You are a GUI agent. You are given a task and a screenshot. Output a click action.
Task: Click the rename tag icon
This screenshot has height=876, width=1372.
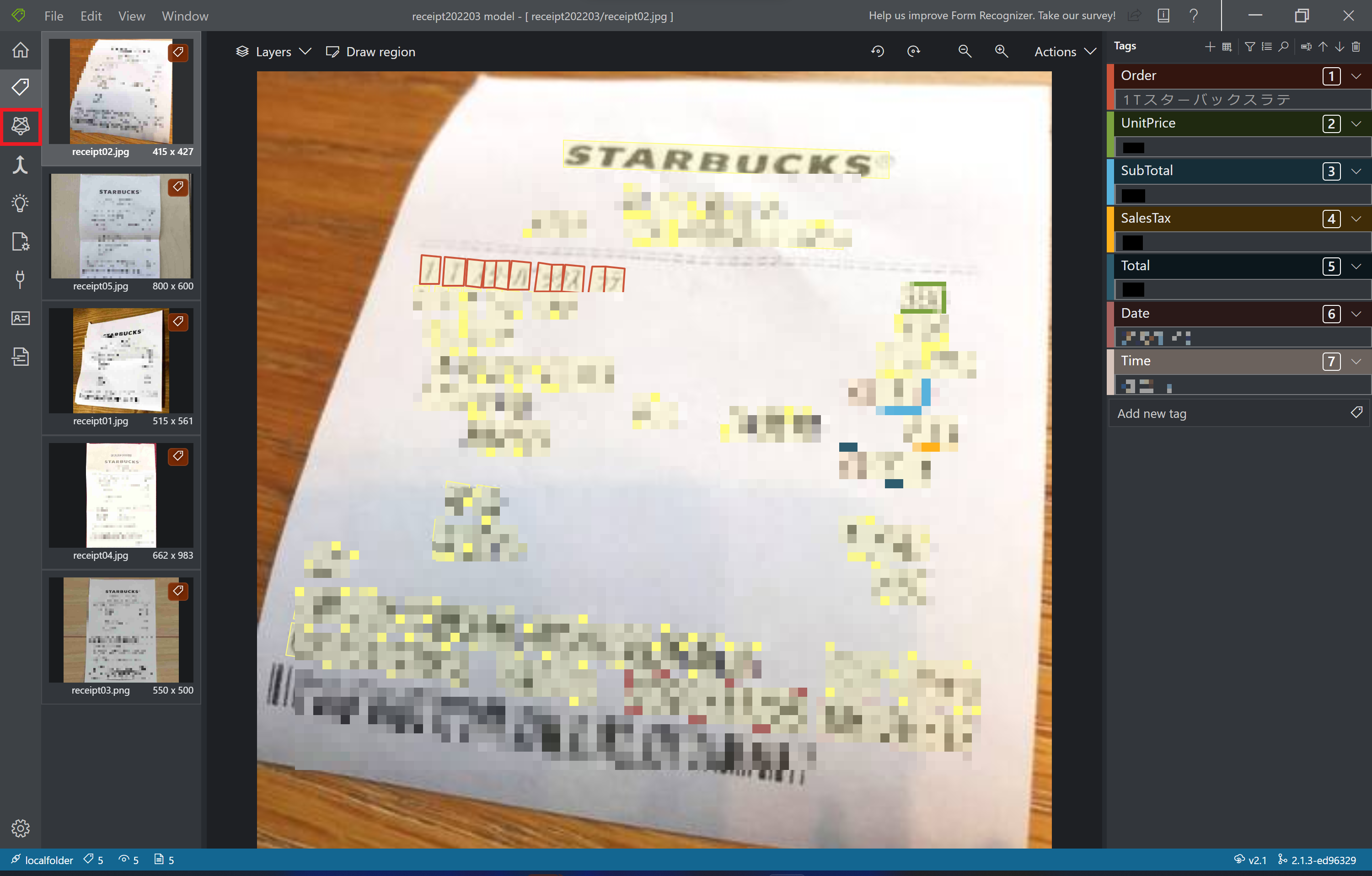1306,47
